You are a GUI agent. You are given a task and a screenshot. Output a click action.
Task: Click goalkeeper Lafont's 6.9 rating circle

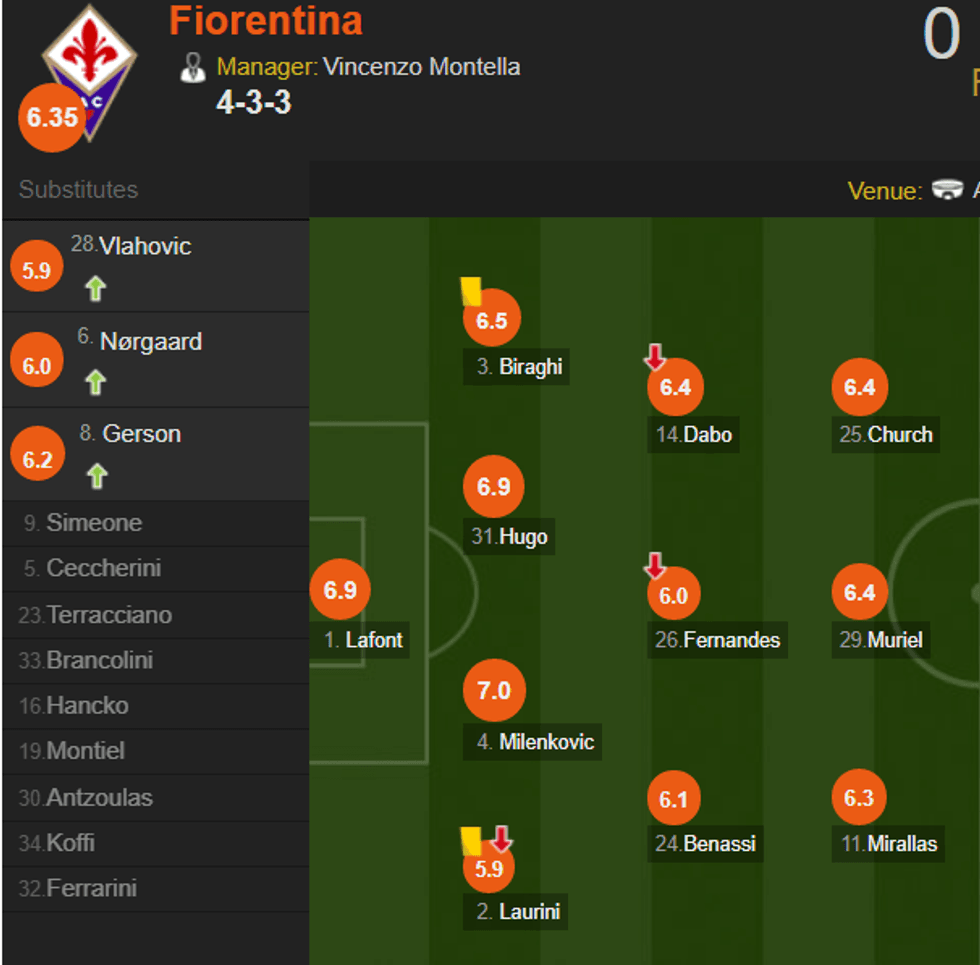(x=340, y=590)
